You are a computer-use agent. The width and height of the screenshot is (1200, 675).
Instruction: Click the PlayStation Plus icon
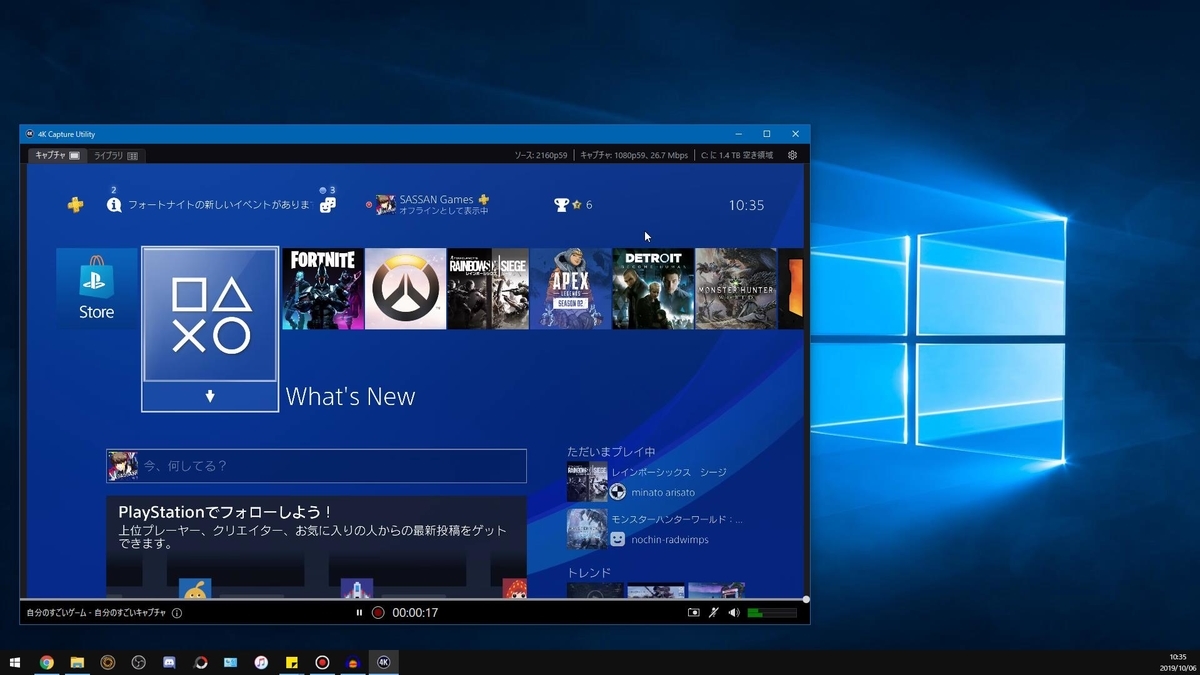pyautogui.click(x=76, y=204)
